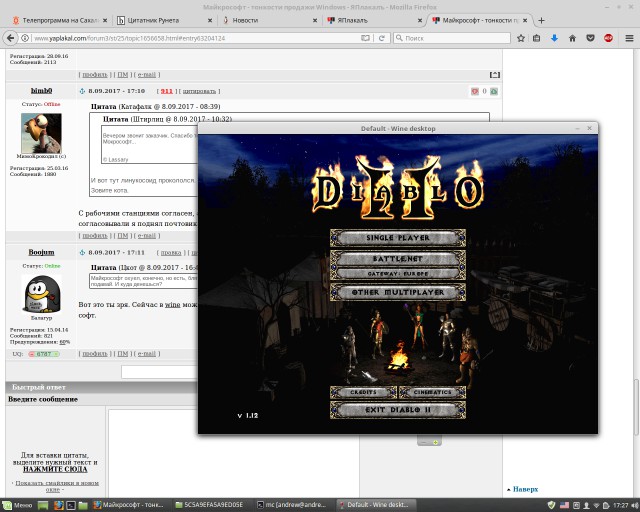Click anchor icon on bimb0's post

point(82,91)
